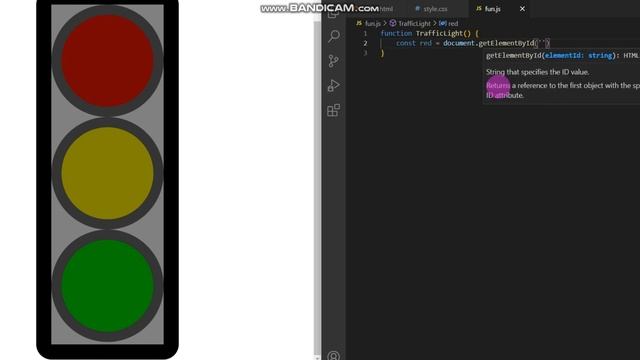Select the fun.js editor tab
Viewport: 640px width, 360px height.
(x=493, y=9)
